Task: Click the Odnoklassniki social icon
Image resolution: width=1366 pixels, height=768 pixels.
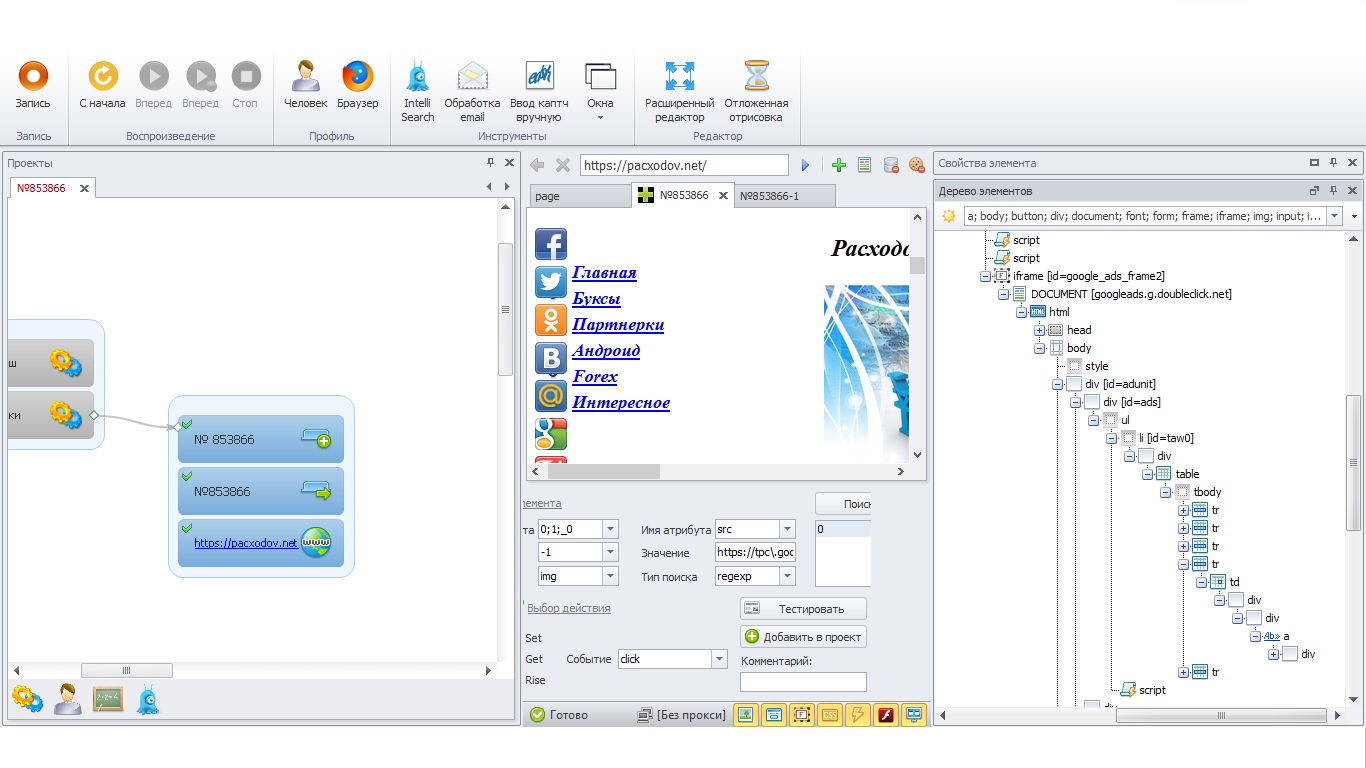Action: pos(551,320)
